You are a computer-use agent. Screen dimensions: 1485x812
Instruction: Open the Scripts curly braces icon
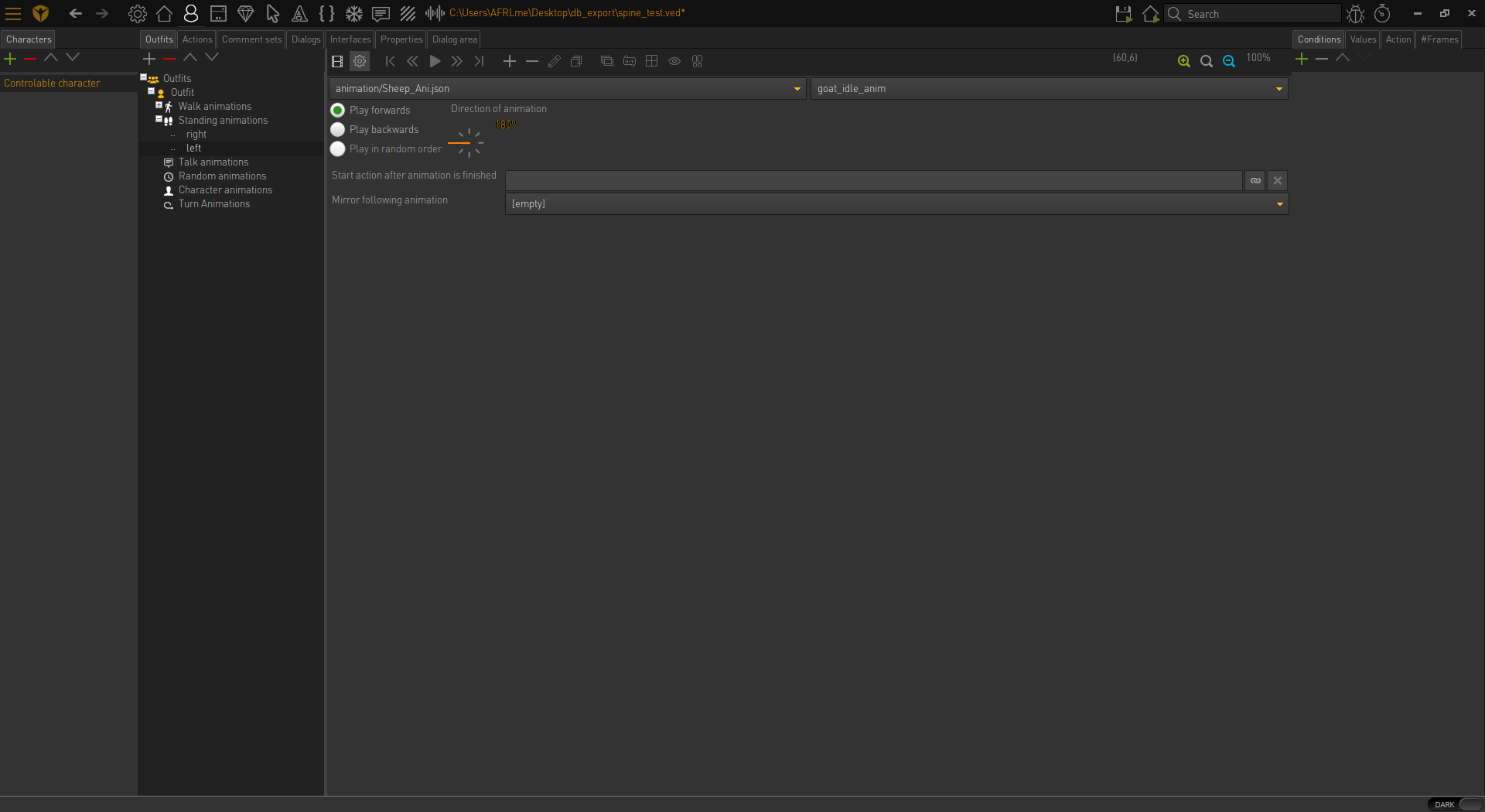[x=326, y=13]
